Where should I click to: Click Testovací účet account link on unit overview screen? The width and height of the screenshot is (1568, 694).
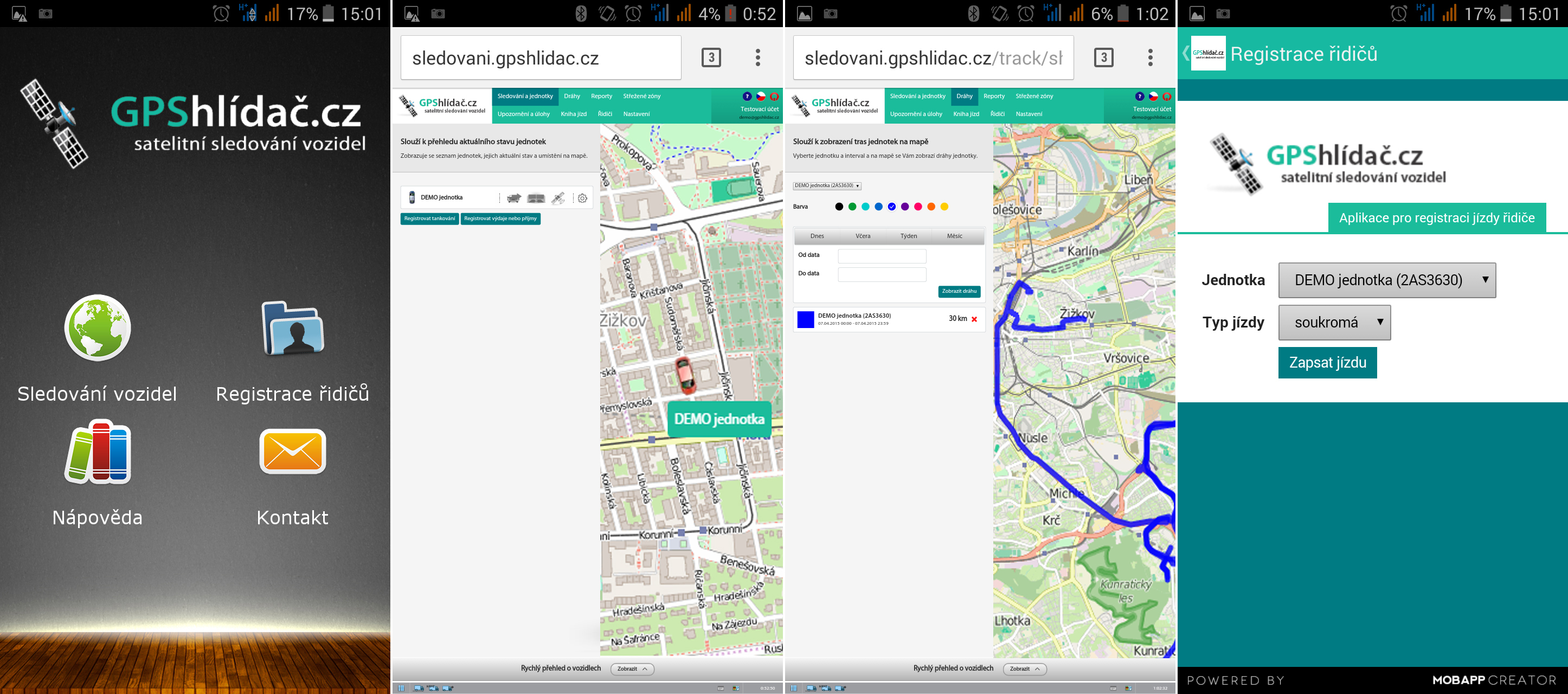click(760, 110)
